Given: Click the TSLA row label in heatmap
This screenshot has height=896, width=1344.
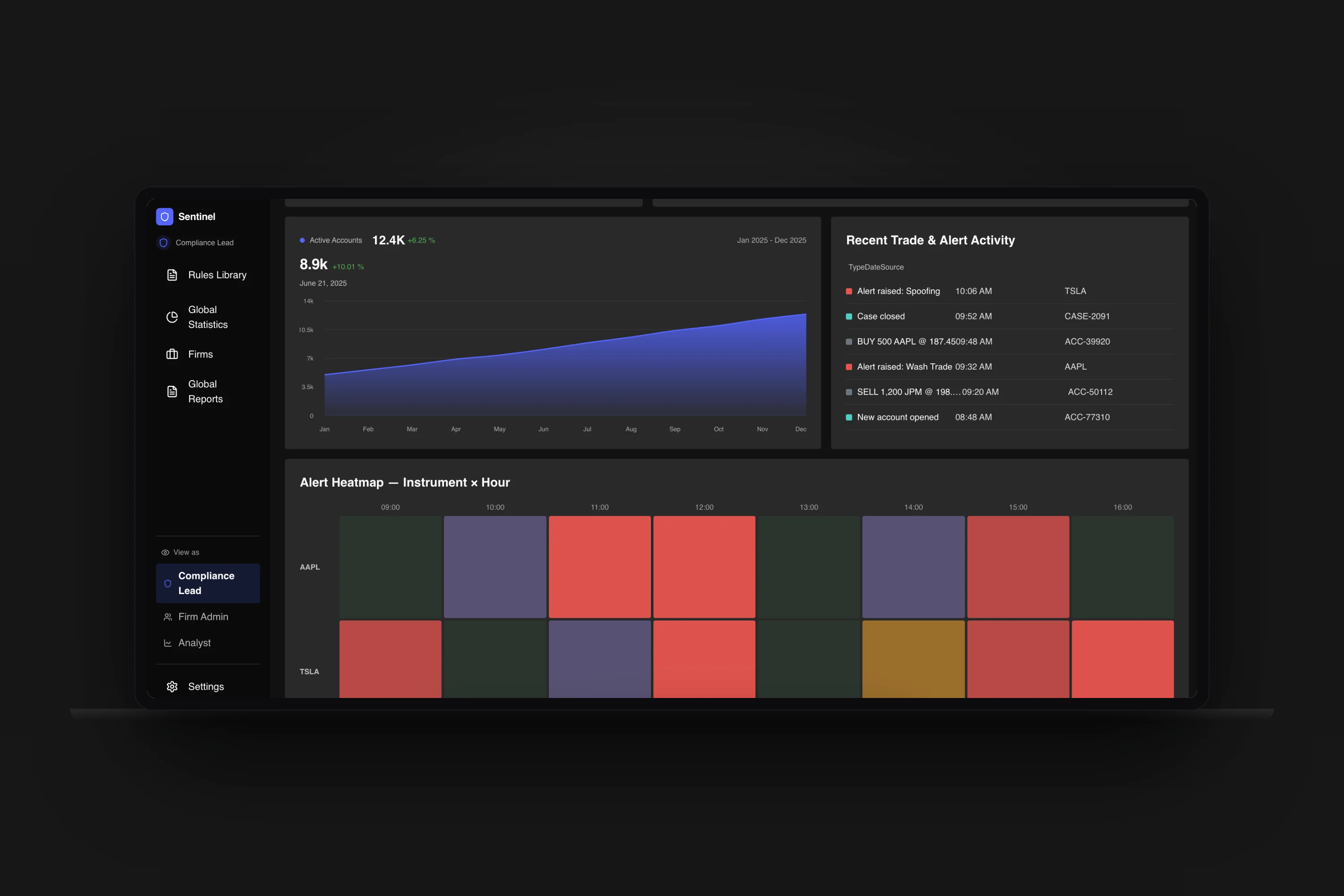Looking at the screenshot, I should (x=309, y=672).
